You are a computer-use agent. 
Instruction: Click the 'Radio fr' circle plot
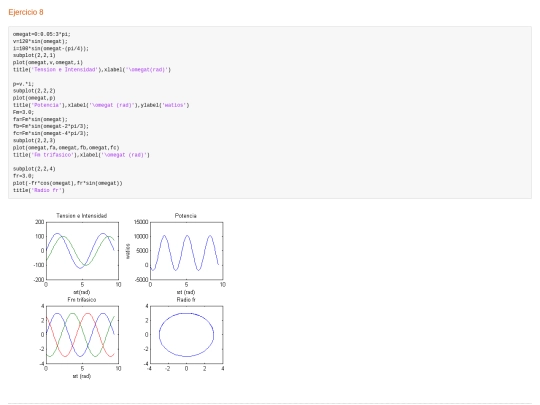186,334
